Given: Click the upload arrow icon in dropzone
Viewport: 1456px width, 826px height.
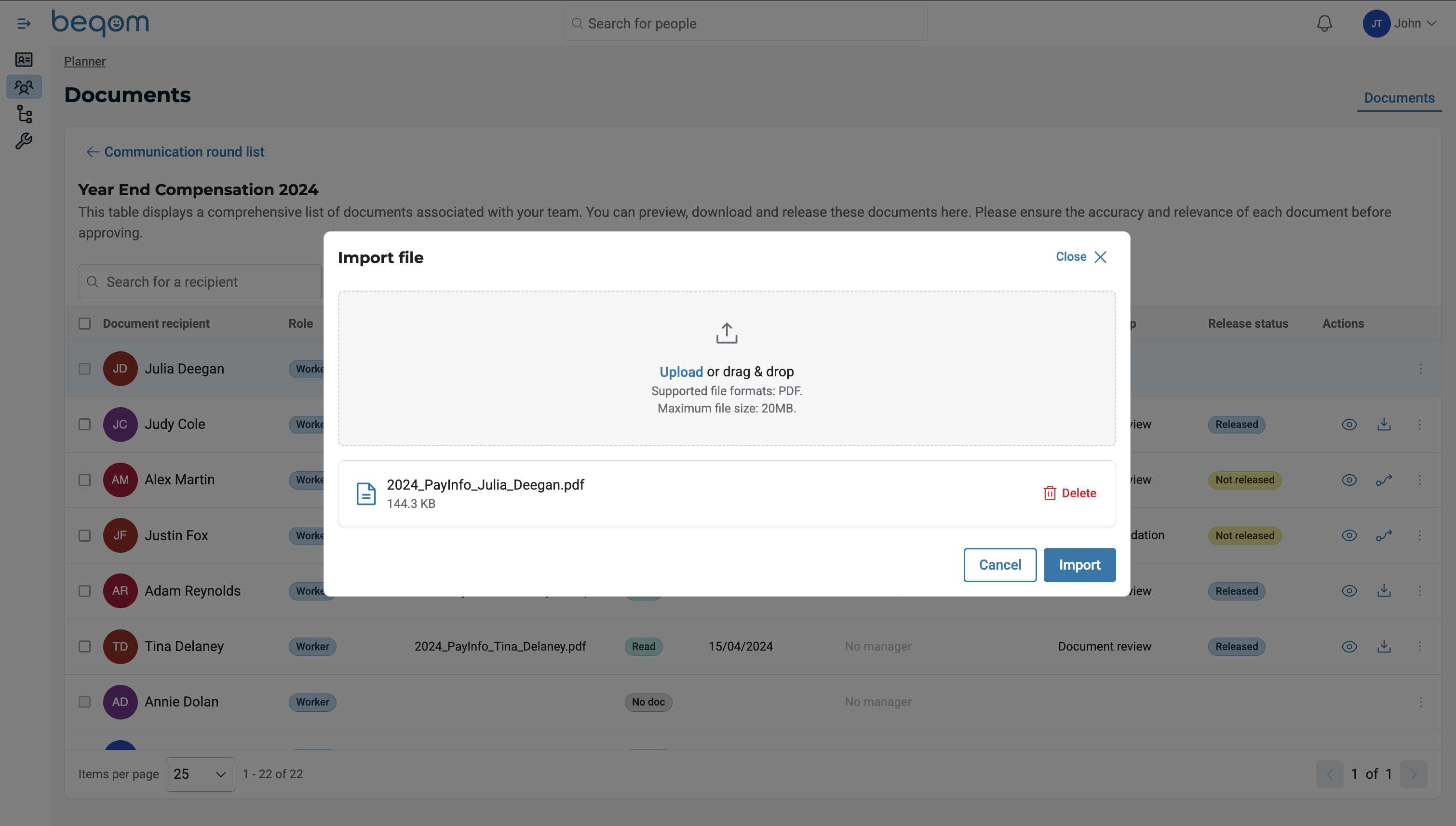Looking at the screenshot, I should (x=726, y=333).
